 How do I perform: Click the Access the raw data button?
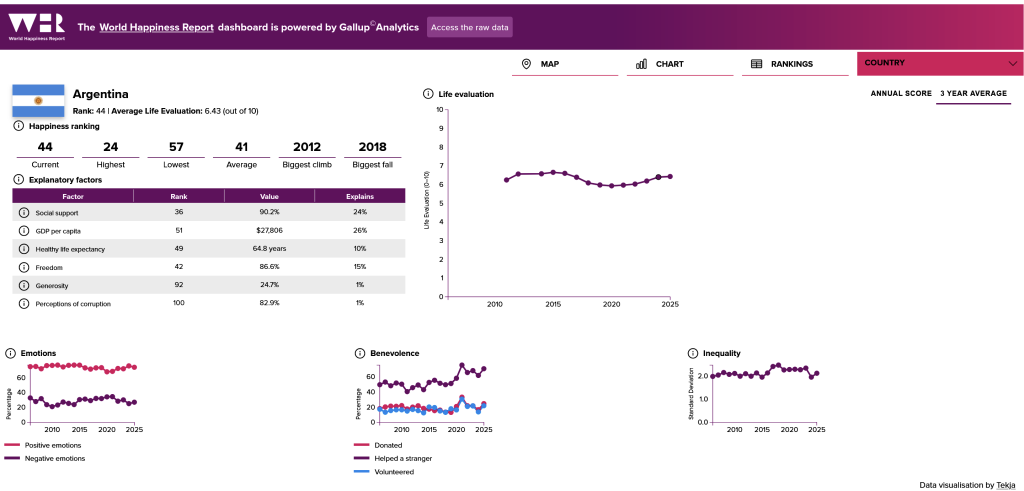pyautogui.click(x=470, y=27)
